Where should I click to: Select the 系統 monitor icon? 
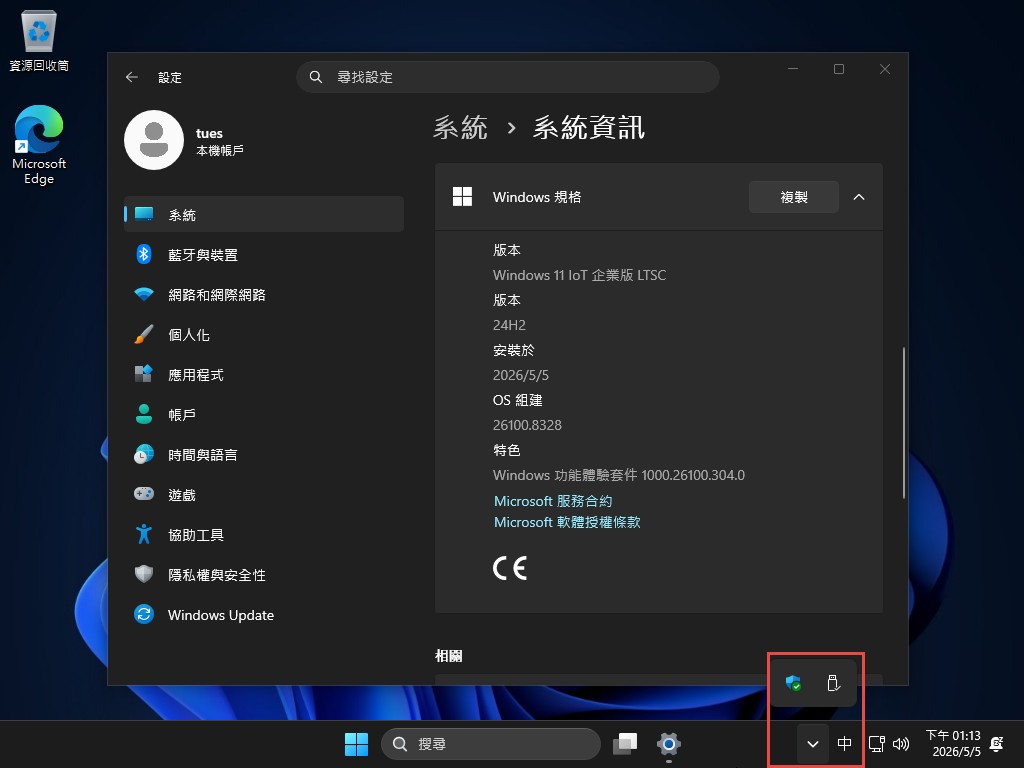point(144,214)
